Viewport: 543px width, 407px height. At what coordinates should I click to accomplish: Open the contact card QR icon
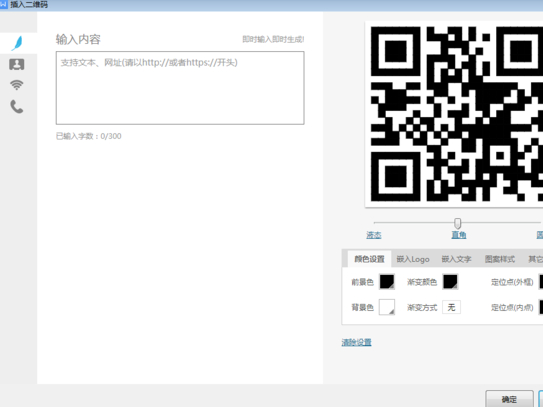(17, 64)
